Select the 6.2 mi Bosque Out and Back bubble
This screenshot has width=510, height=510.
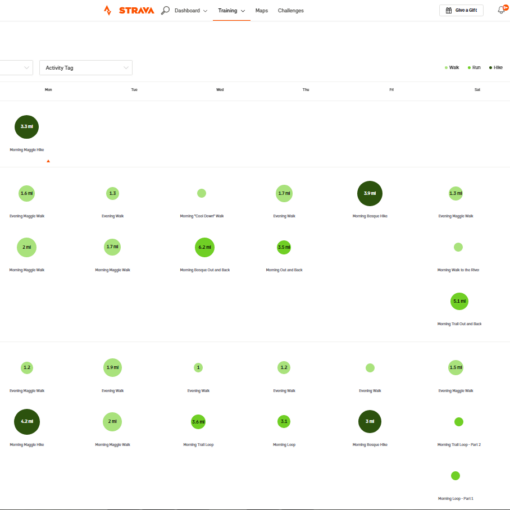(204, 247)
